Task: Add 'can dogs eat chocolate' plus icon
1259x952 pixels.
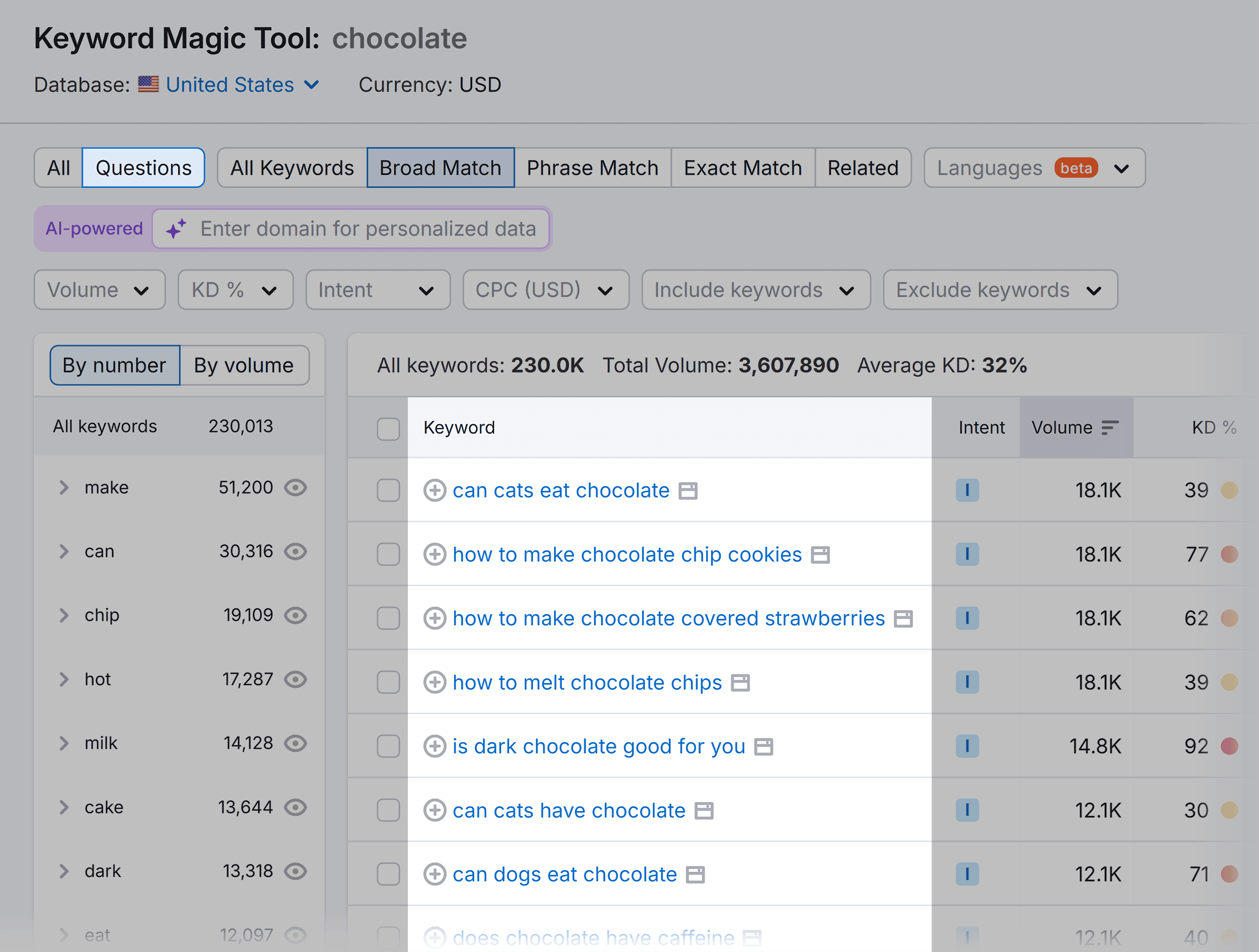Action: click(x=435, y=874)
